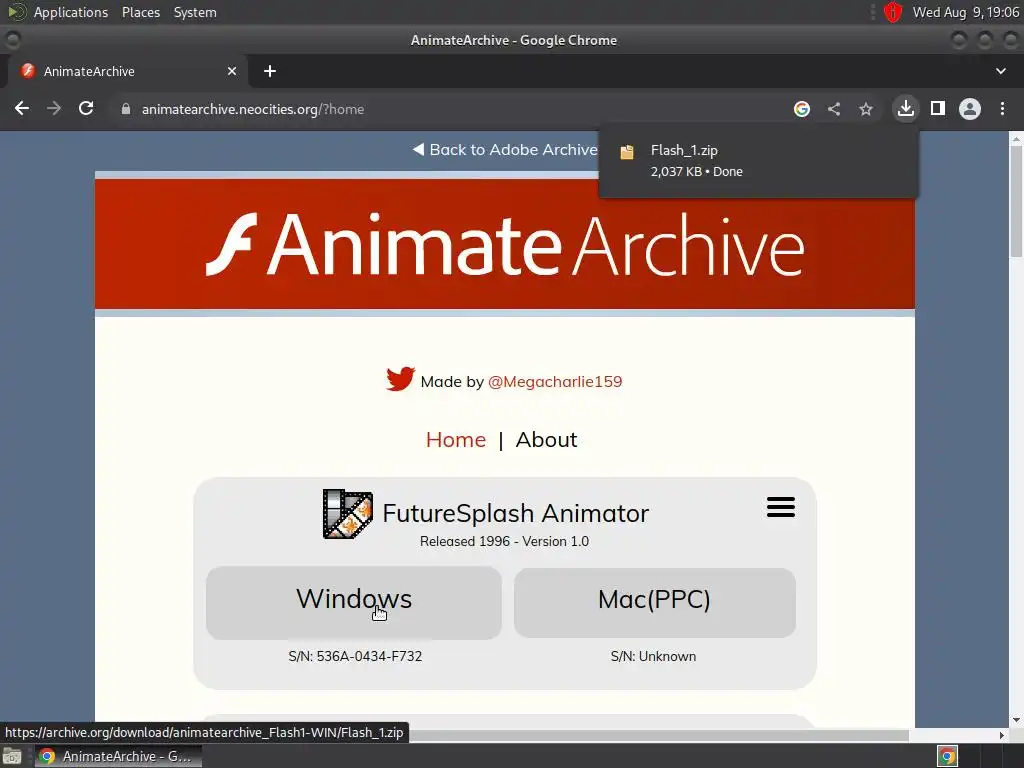Expand the FutureSplash Animator hamburger menu

coord(781,507)
